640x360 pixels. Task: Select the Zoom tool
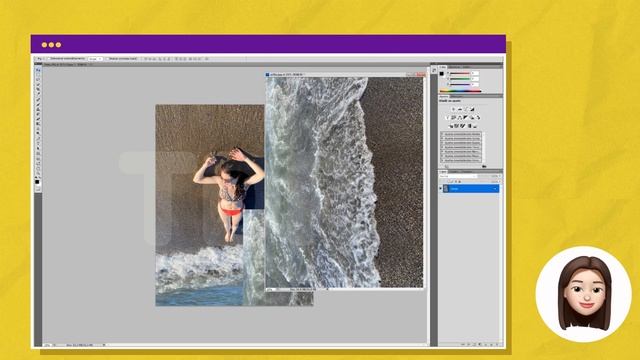click(x=38, y=173)
